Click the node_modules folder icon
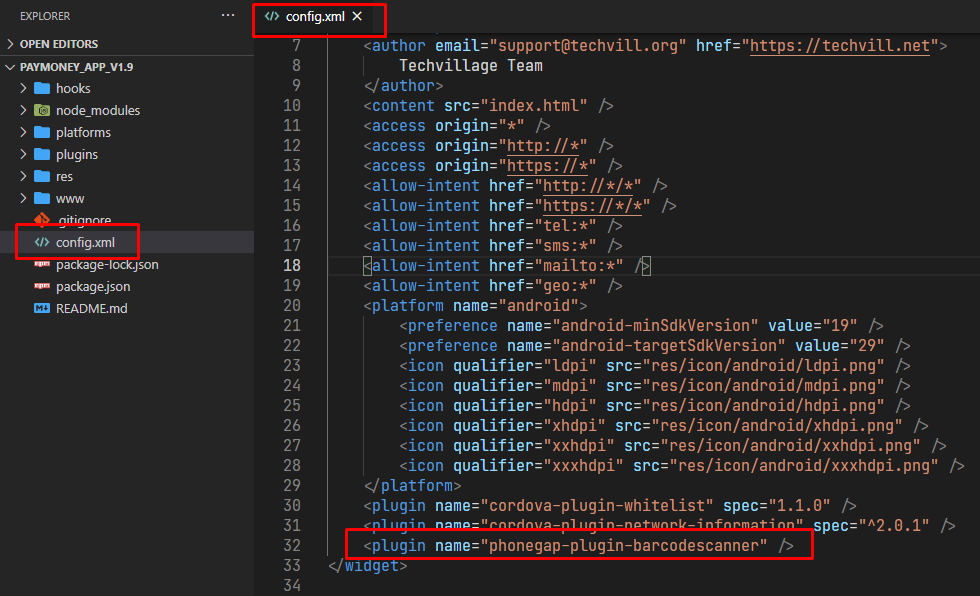Viewport: 980px width, 596px height. 42,111
